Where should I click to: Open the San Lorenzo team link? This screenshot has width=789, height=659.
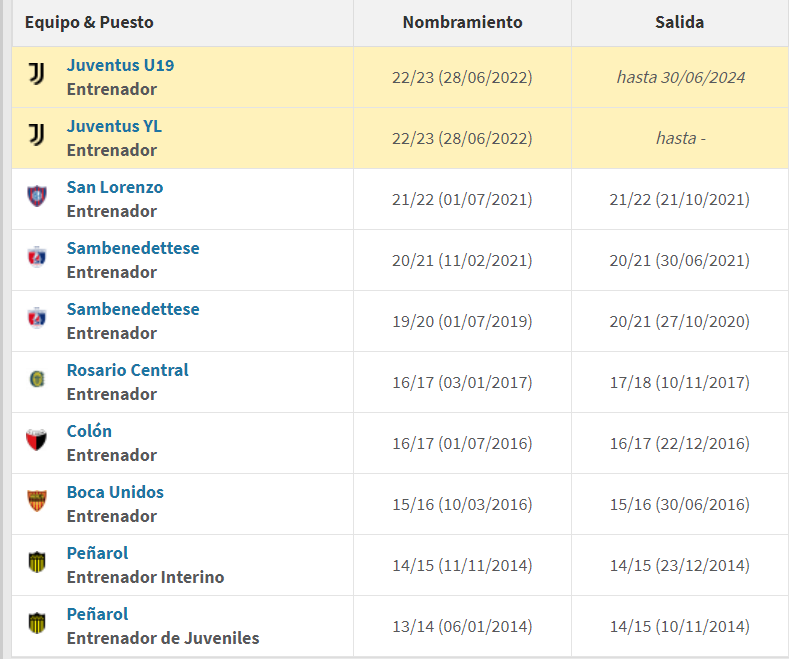(x=115, y=187)
